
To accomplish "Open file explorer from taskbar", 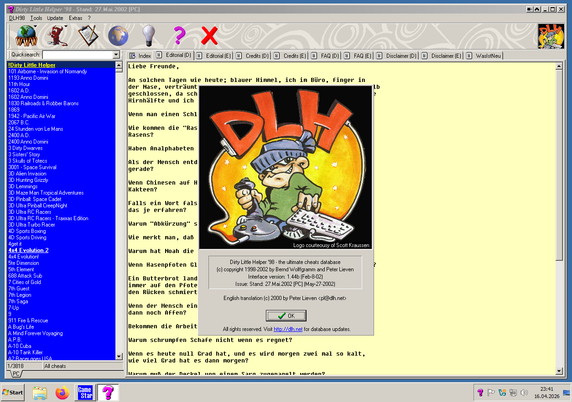I will (x=39, y=393).
